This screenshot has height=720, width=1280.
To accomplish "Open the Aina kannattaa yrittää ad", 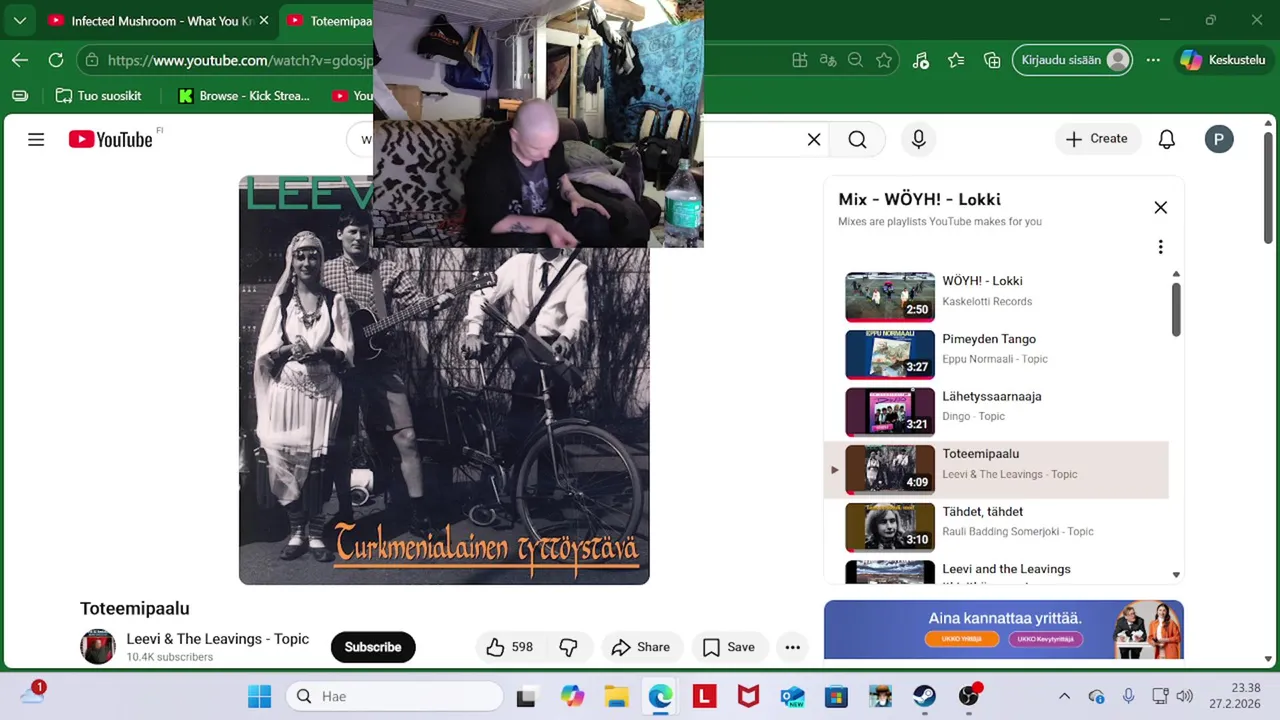I will point(1004,630).
